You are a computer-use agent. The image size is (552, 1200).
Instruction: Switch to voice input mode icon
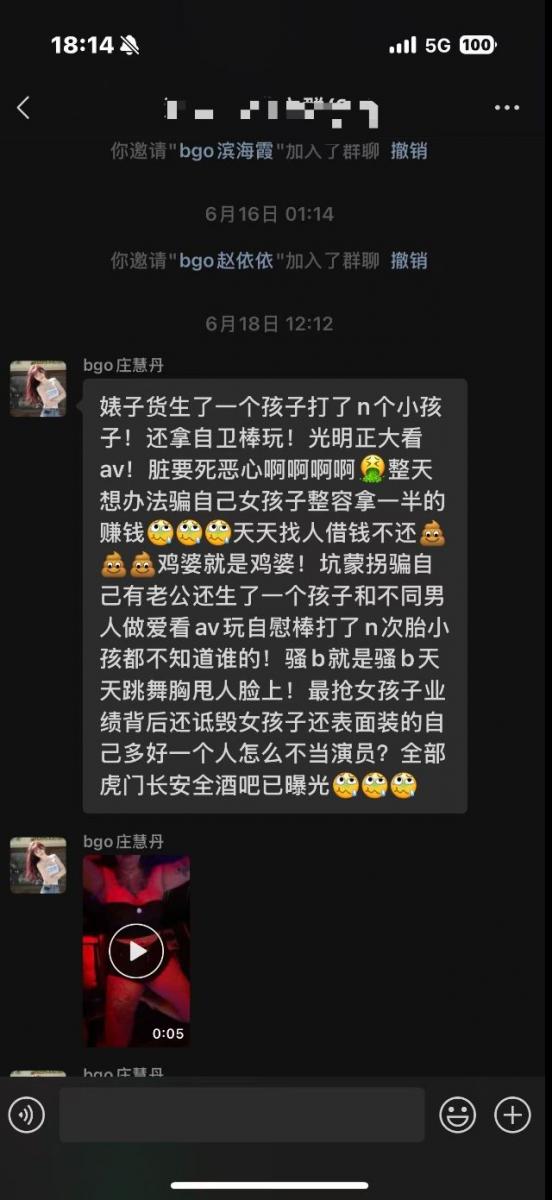point(26,1115)
